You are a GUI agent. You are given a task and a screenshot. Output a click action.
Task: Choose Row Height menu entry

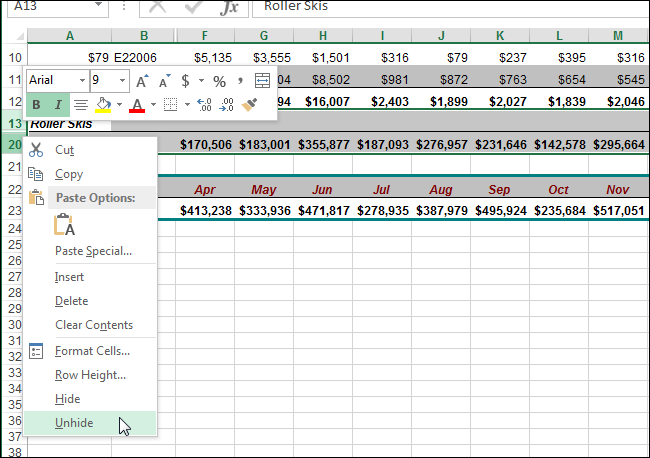coord(90,375)
